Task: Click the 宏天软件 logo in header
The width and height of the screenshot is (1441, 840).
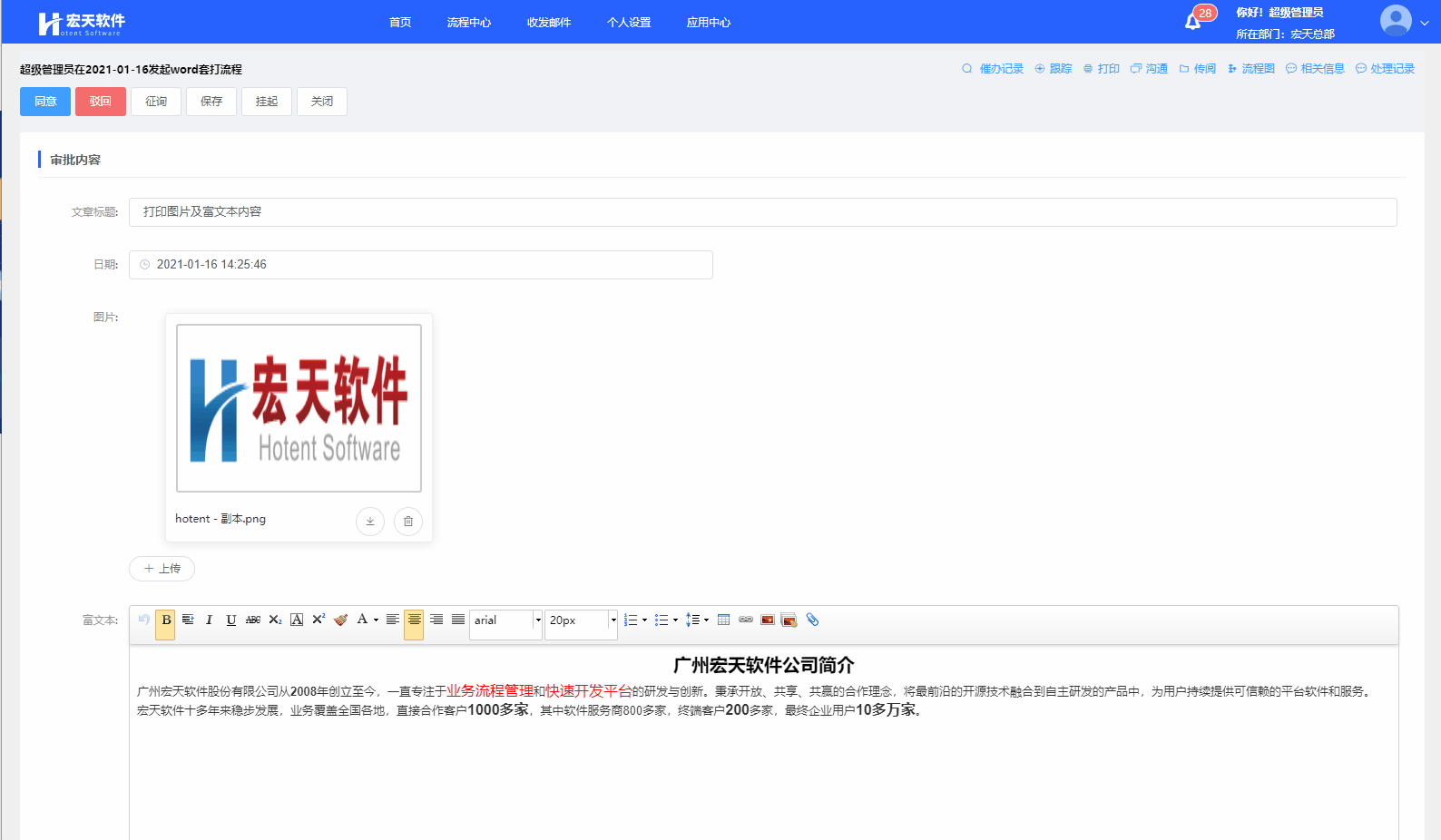Action: click(82, 24)
